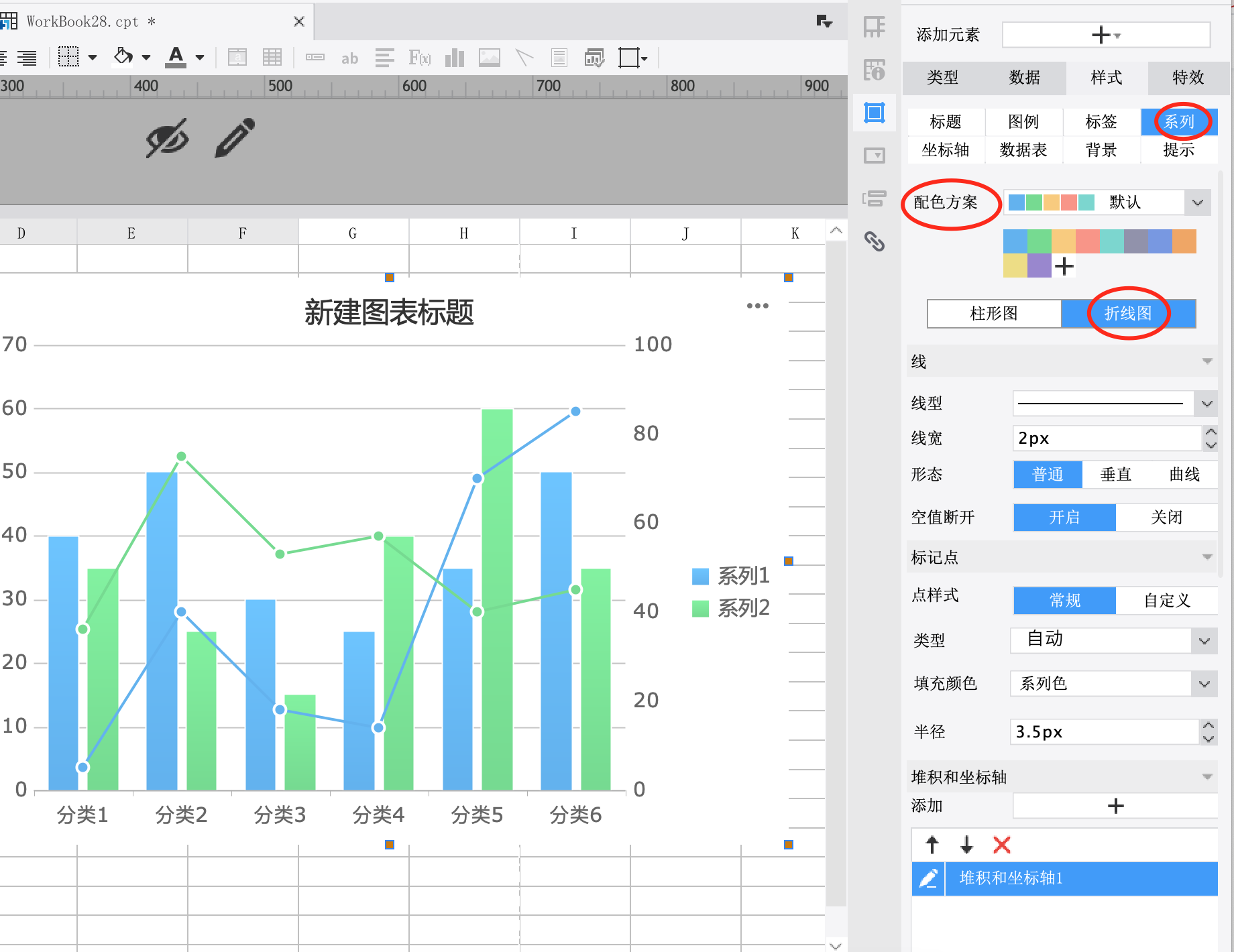This screenshot has height=952, width=1234.
Task: Click the 添加 plus button for stacking axis
Action: [1115, 806]
